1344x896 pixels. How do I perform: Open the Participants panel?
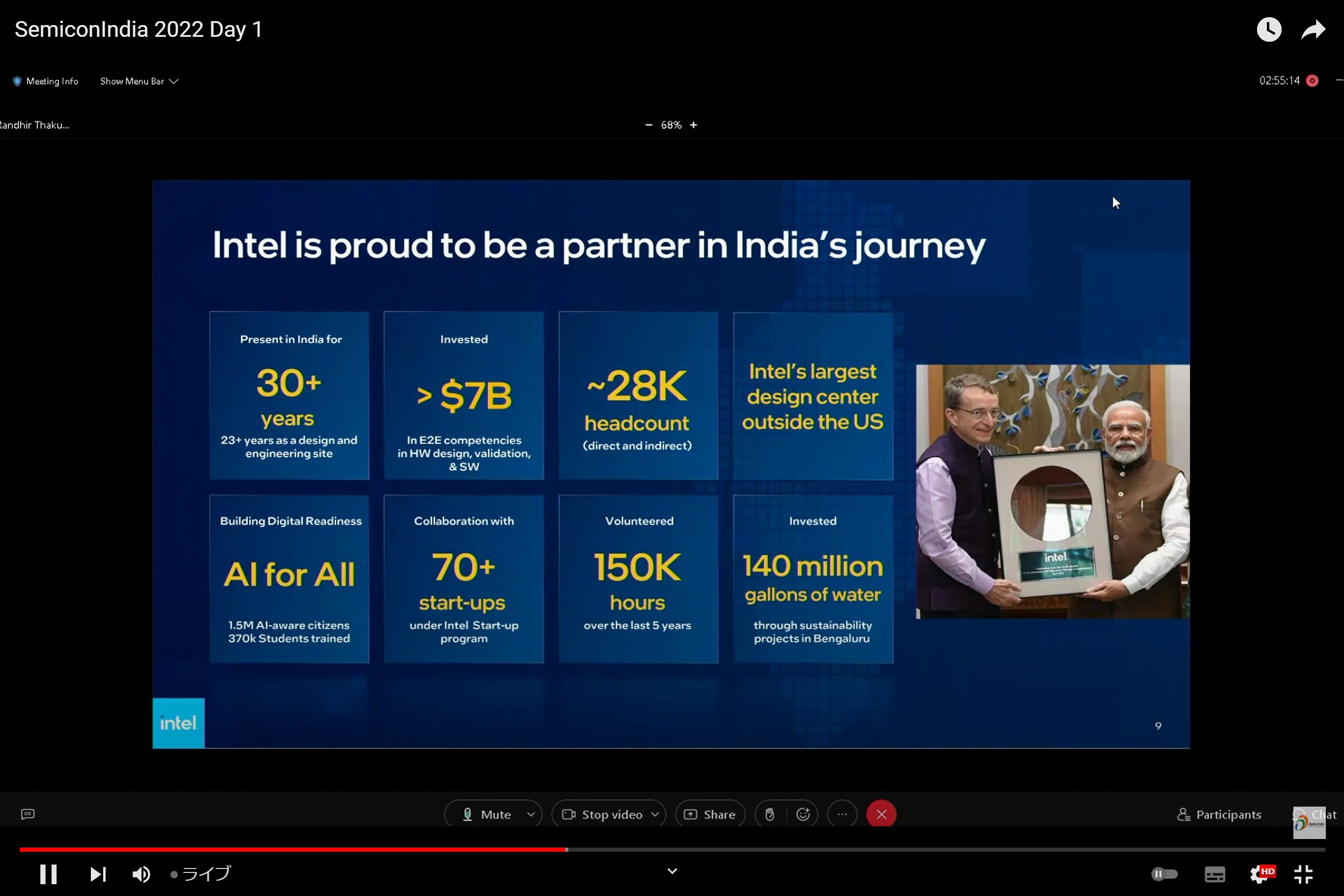[x=1219, y=814]
